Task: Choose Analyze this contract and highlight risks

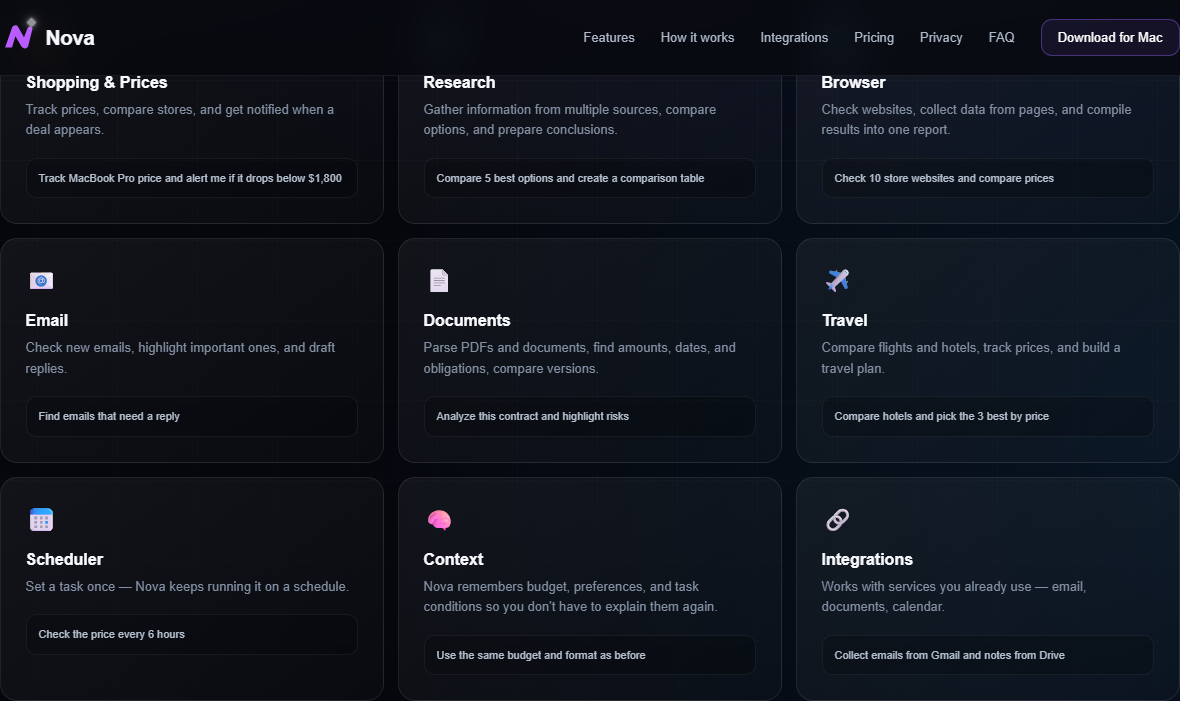Action: click(x=590, y=416)
